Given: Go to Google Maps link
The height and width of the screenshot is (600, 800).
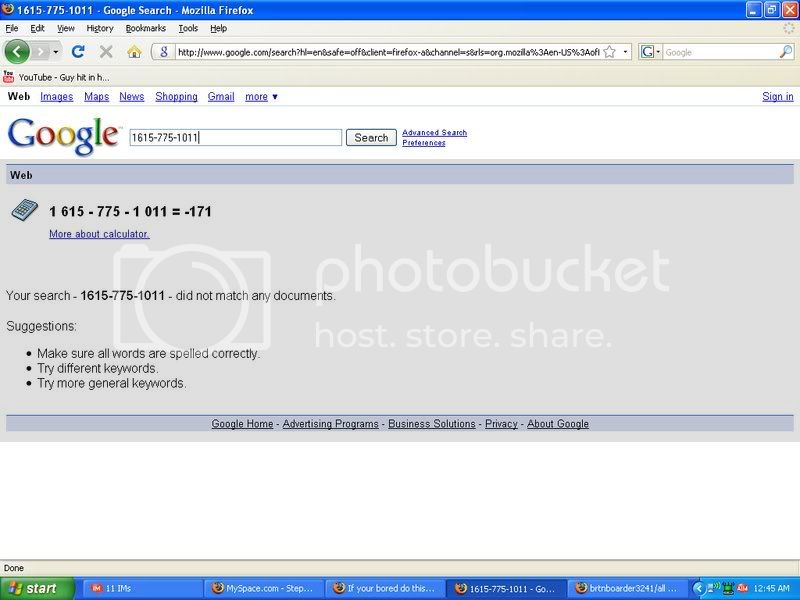Looking at the screenshot, I should [x=96, y=96].
